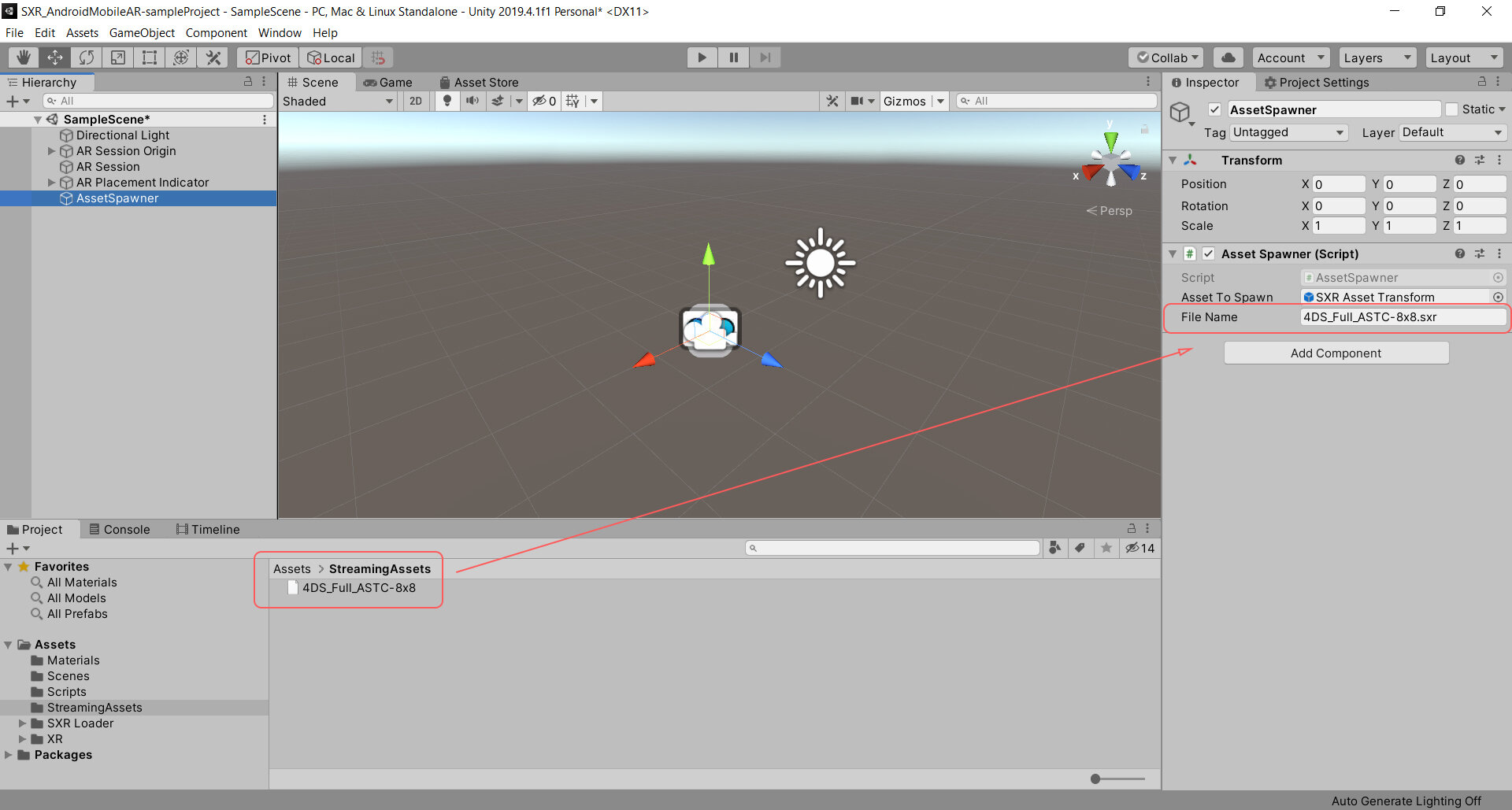Click the Play button
This screenshot has height=810, width=1512.
pos(702,57)
